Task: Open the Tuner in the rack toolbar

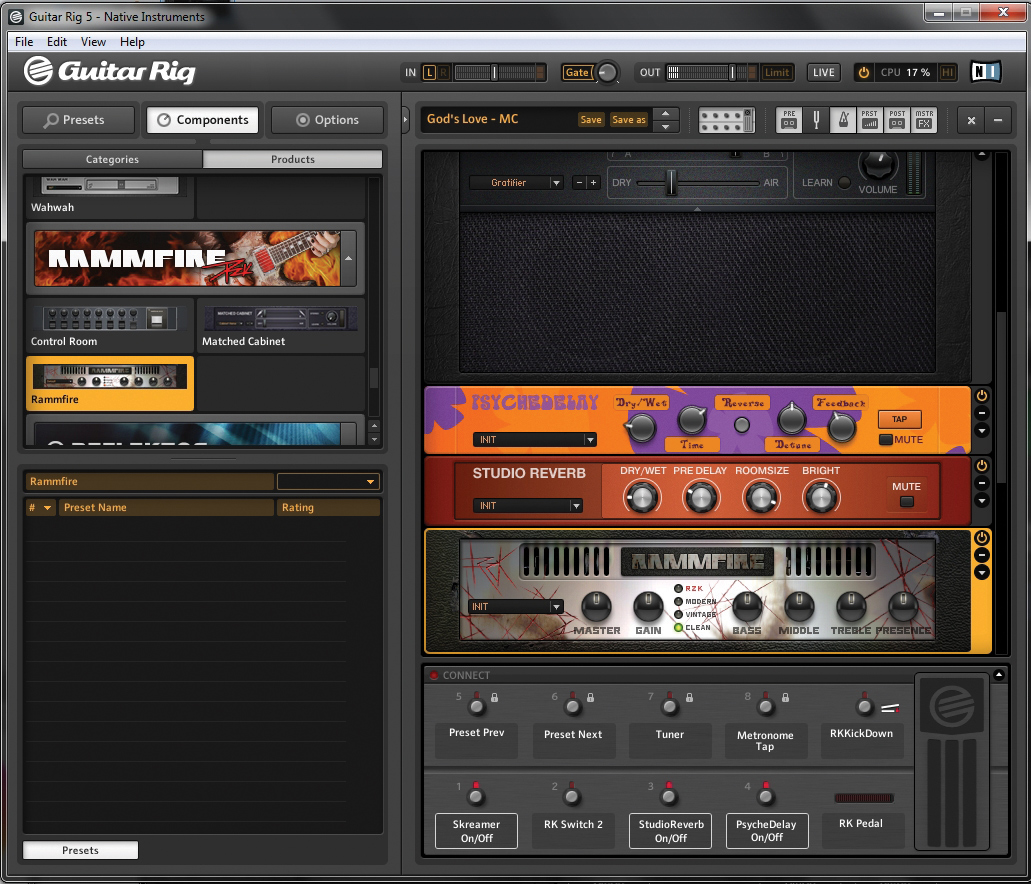Action: (x=816, y=120)
